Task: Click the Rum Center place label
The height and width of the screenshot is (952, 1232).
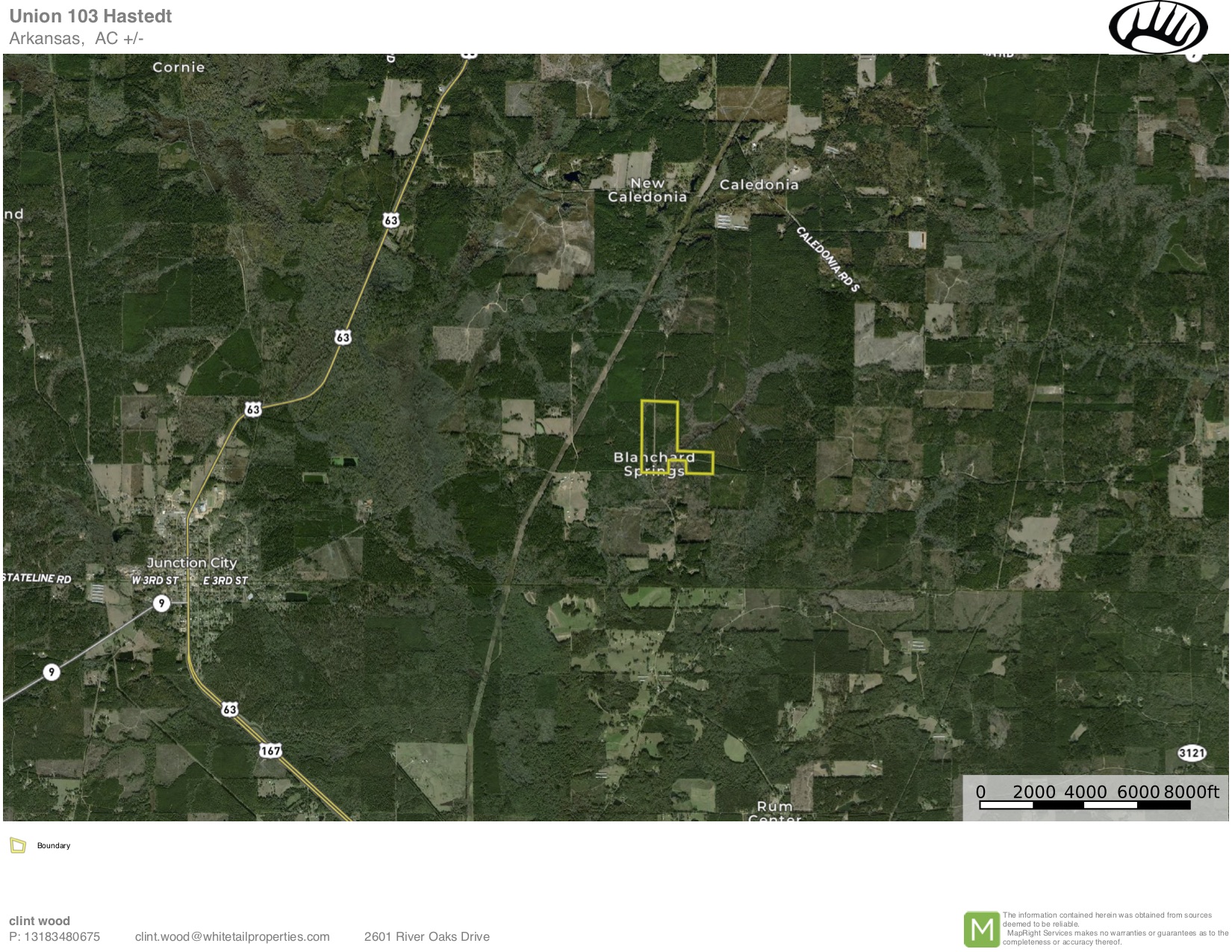Action: [775, 812]
